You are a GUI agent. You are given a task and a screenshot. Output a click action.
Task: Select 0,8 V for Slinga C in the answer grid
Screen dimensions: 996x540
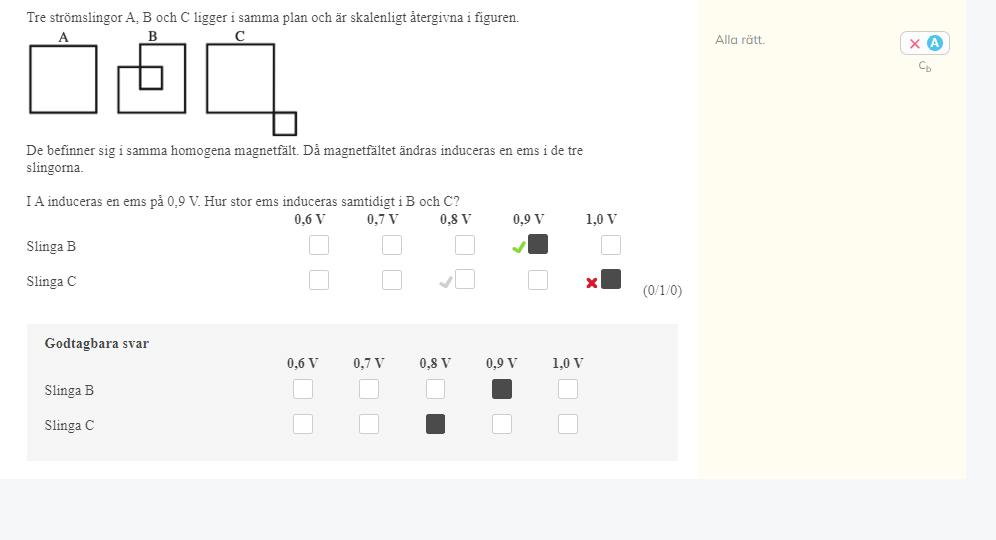(x=465, y=279)
